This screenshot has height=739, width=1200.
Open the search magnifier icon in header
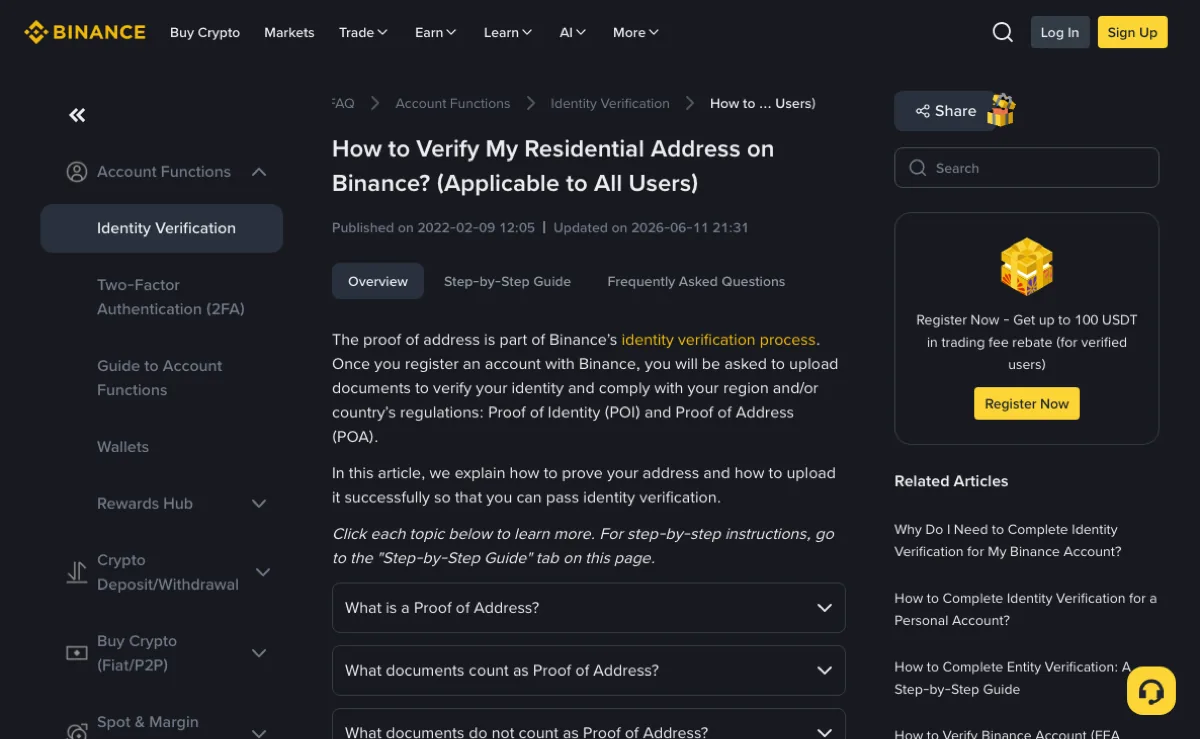1002,32
